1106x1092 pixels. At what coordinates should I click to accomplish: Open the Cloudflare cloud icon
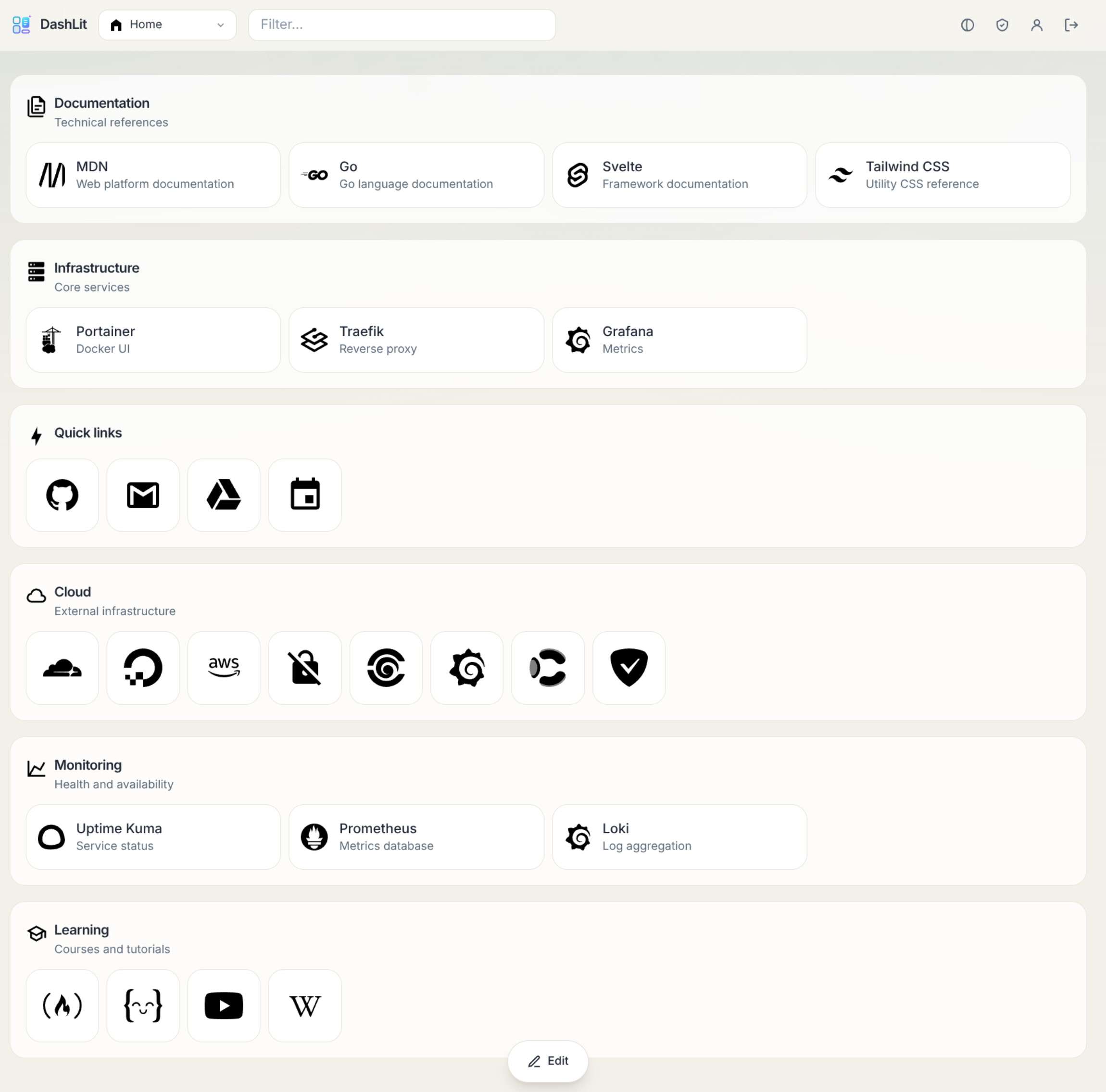click(x=62, y=668)
